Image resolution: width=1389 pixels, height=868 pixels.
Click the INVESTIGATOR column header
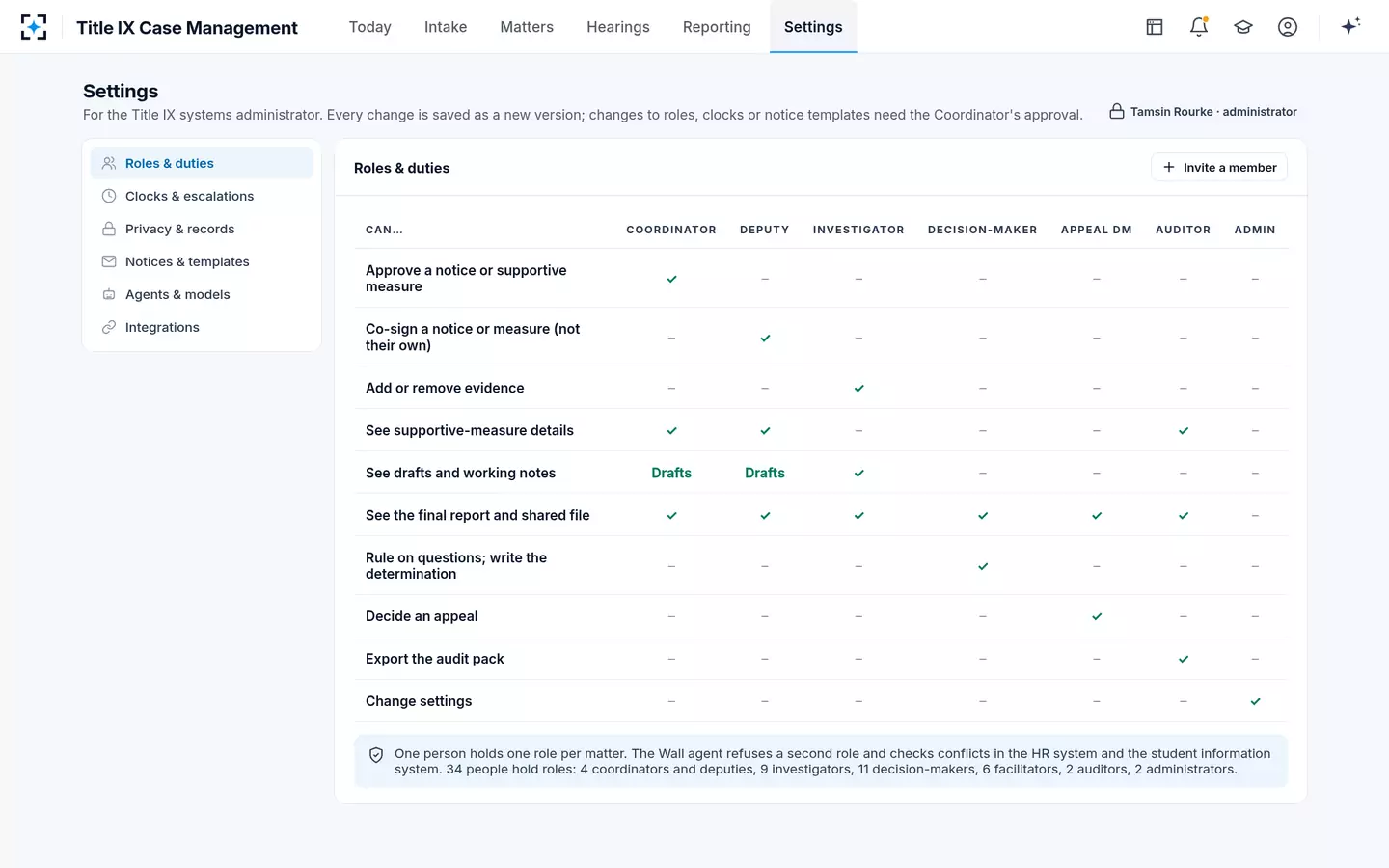(858, 230)
